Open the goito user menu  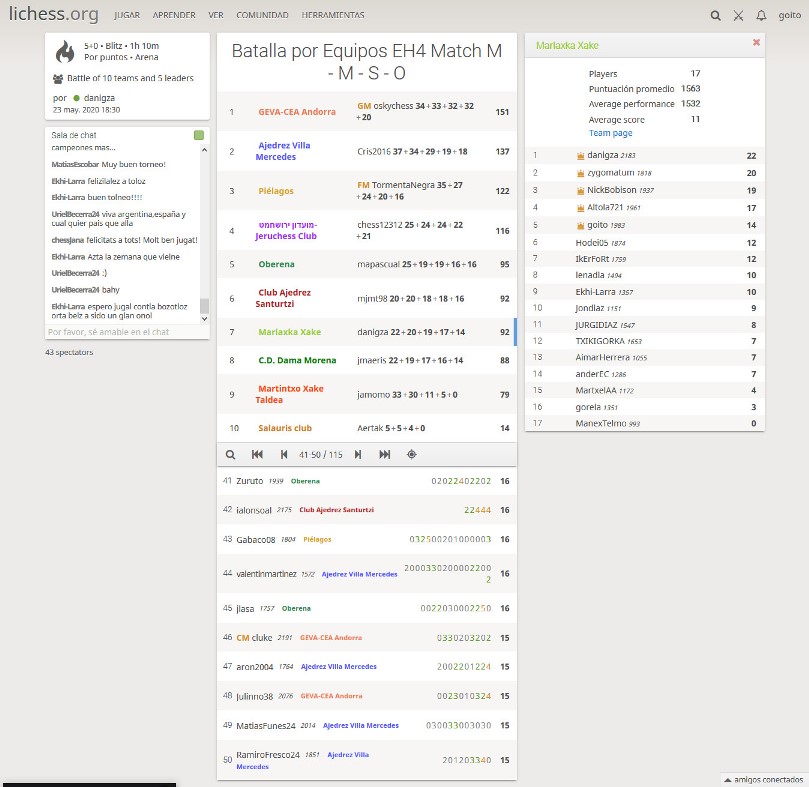click(x=788, y=16)
